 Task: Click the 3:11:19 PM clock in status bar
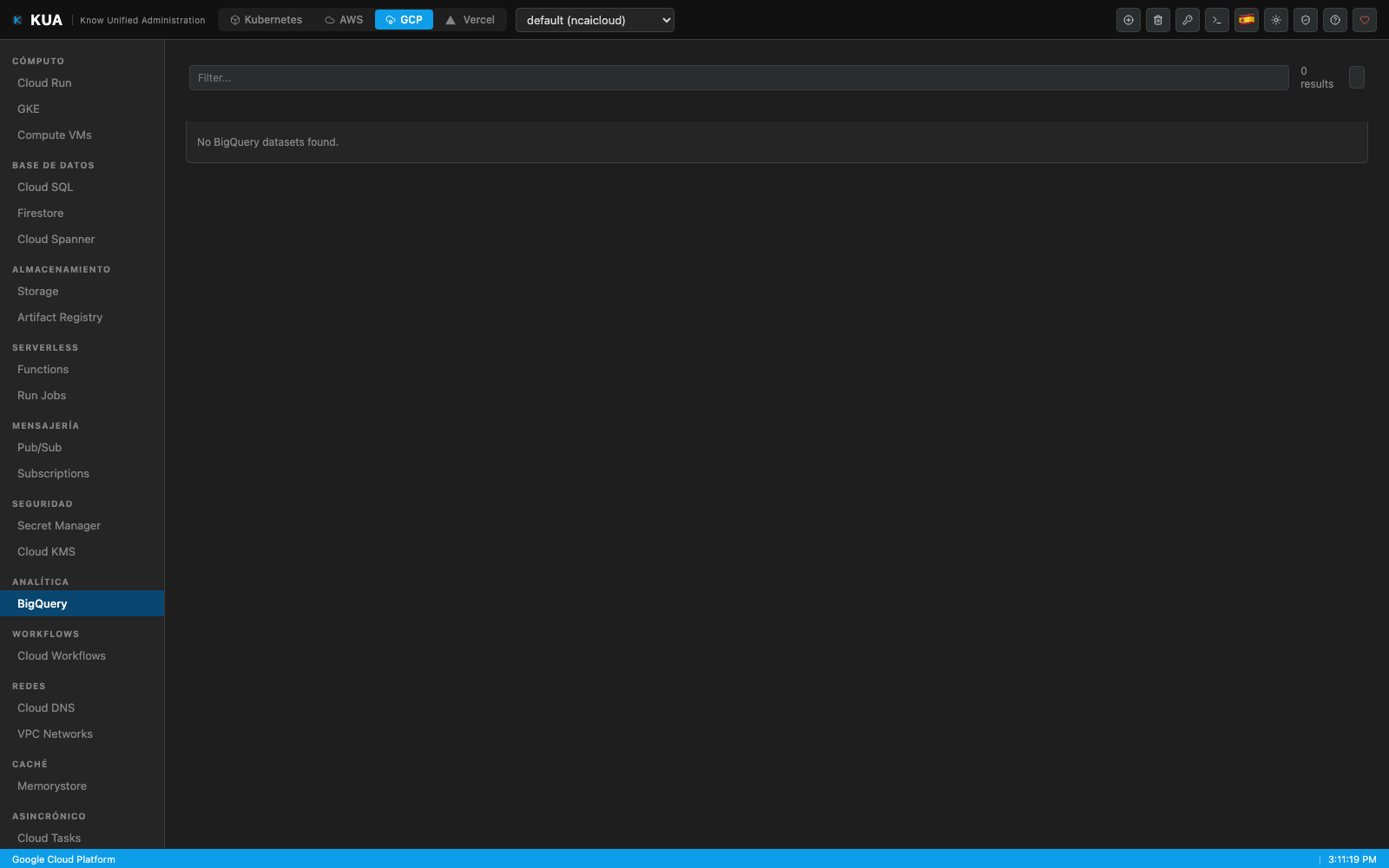click(x=1352, y=859)
